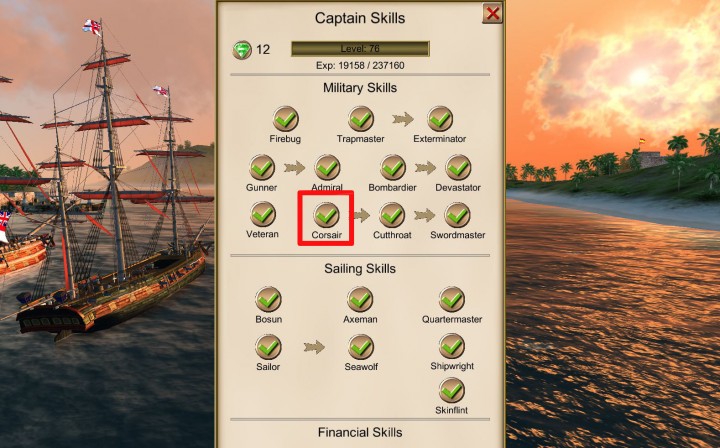720x448 pixels.
Task: Click the green gem skill points icon
Action: (242, 50)
